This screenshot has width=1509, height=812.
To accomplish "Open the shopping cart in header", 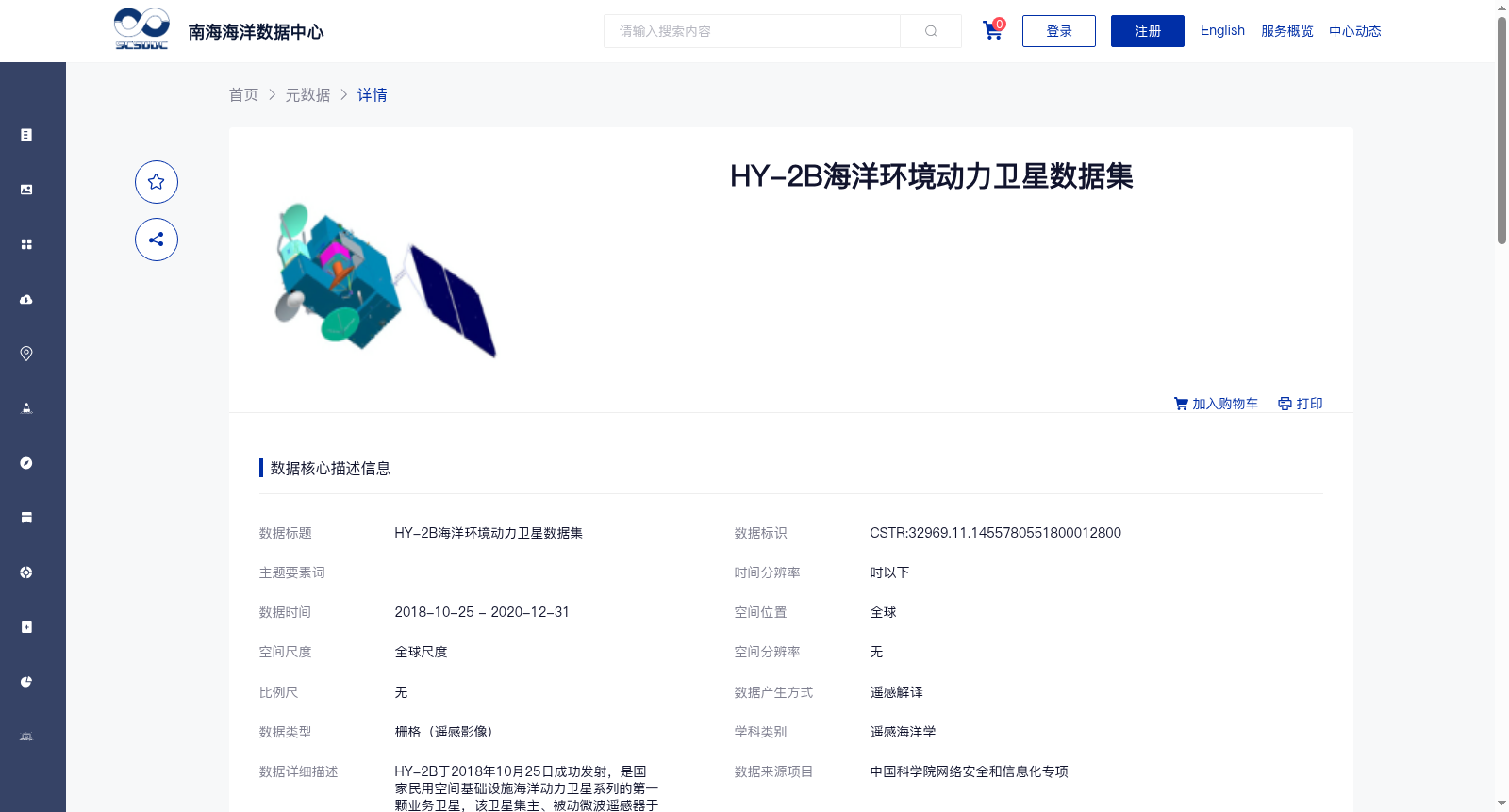I will pyautogui.click(x=993, y=30).
